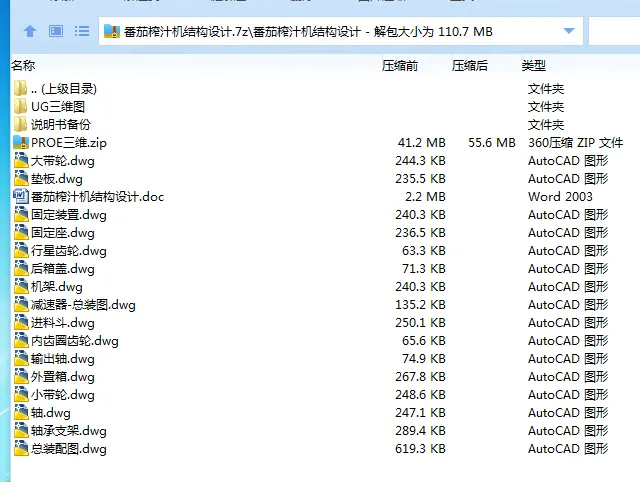Image resolution: width=640 pixels, height=482 pixels.
Task: Click the file name 番茄榨汁机结构设计.doc
Action: 98,197
